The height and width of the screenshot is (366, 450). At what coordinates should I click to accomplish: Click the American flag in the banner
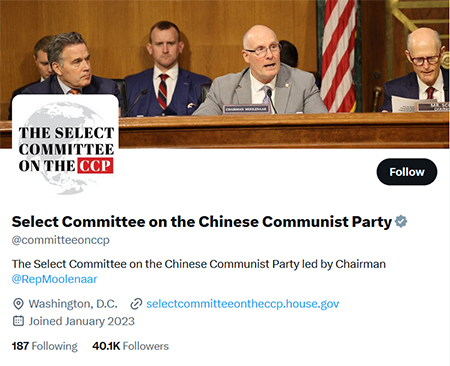tap(338, 56)
